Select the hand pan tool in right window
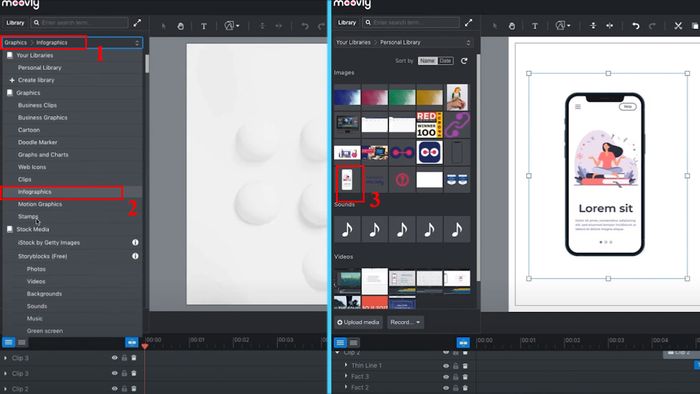The image size is (700, 394). 512,26
